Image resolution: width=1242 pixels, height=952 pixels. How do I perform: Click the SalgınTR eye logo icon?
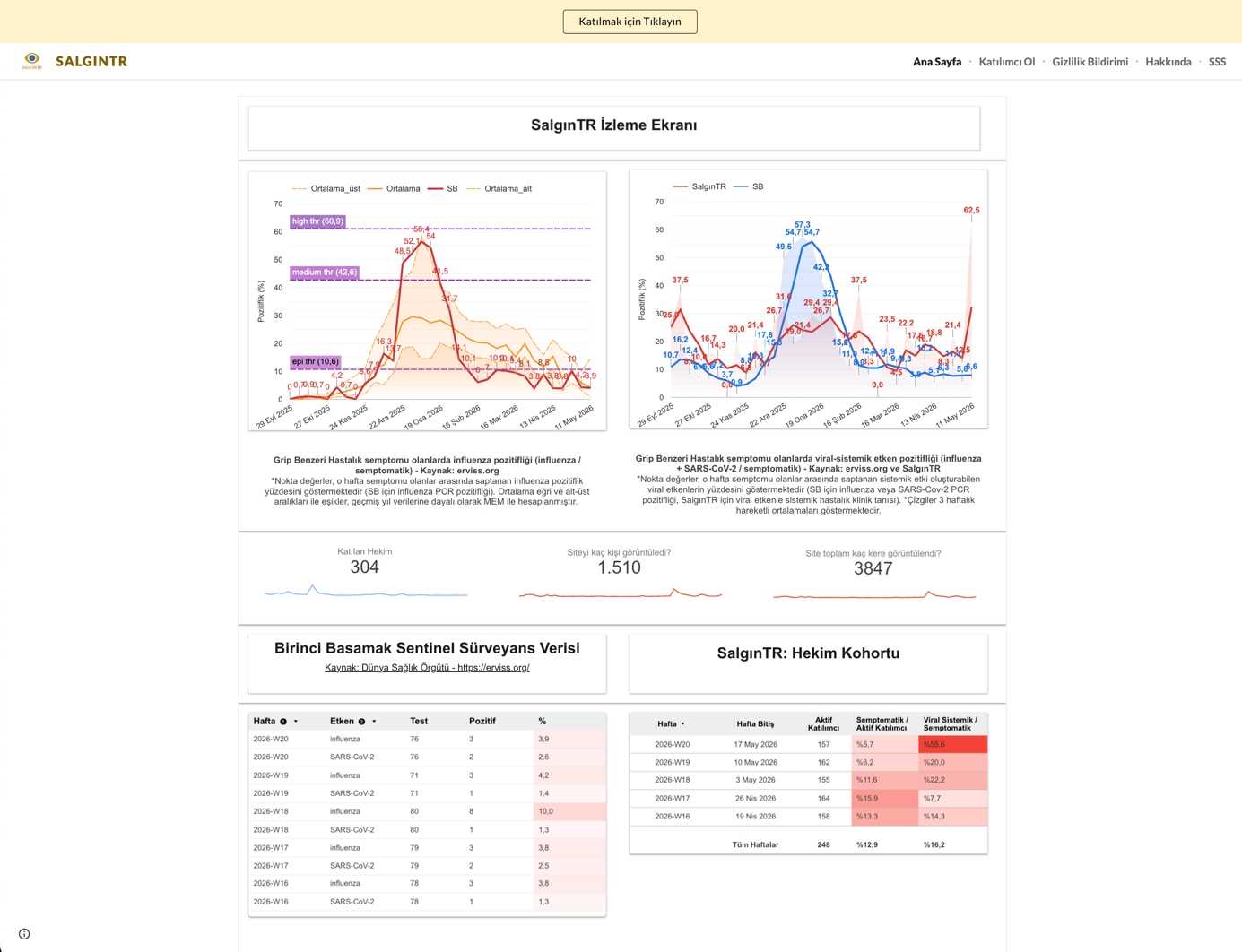(31, 61)
